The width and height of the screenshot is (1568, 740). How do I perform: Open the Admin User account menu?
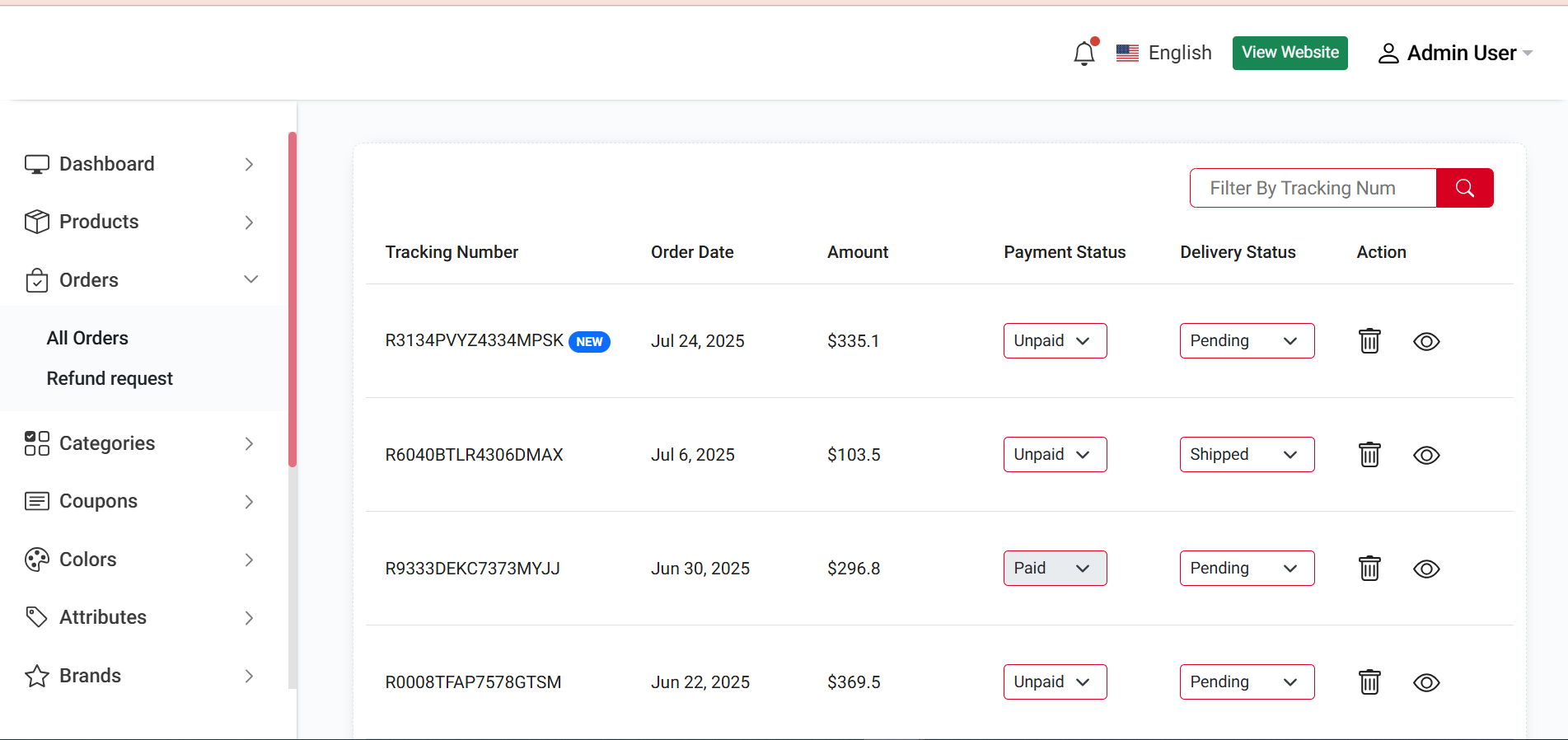coord(1454,54)
